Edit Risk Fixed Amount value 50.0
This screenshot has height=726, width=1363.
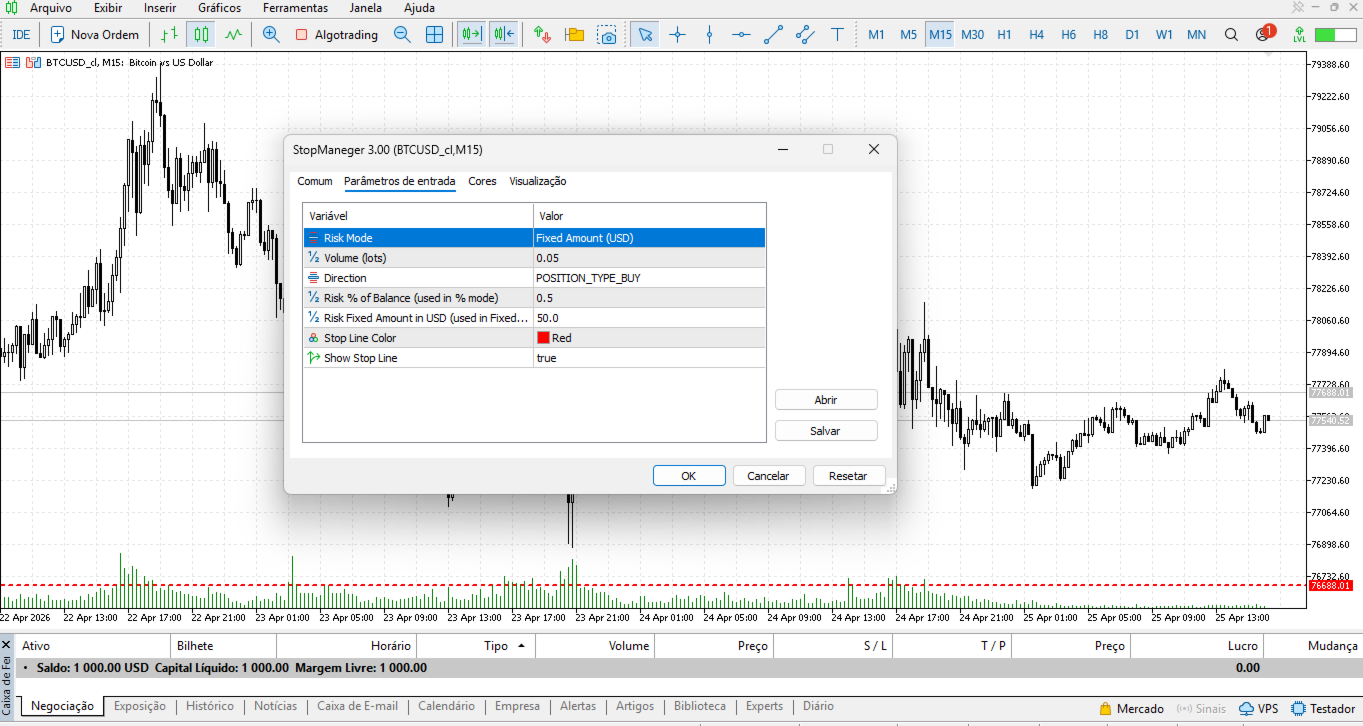coord(649,318)
